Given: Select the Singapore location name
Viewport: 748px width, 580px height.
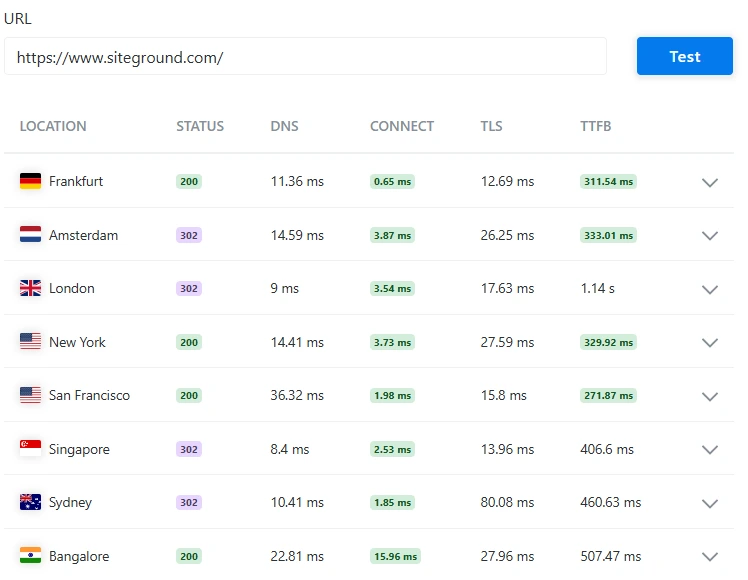Looking at the screenshot, I should coord(79,449).
